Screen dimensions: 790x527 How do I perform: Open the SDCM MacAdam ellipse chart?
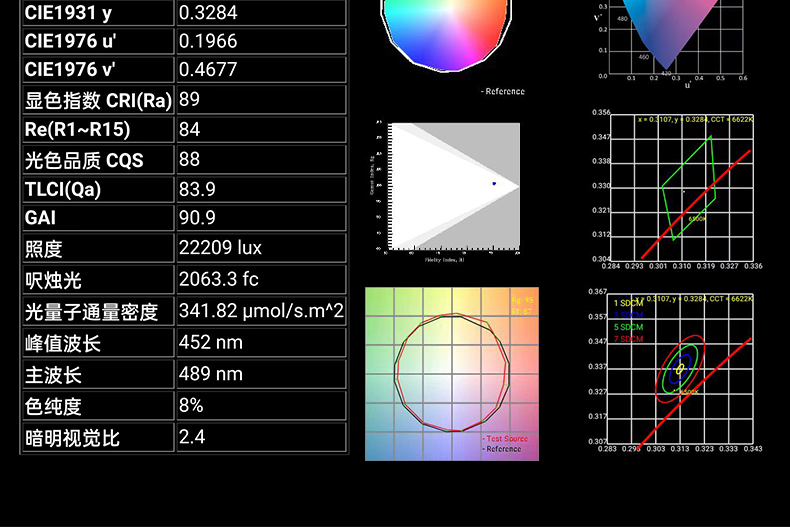click(684, 371)
